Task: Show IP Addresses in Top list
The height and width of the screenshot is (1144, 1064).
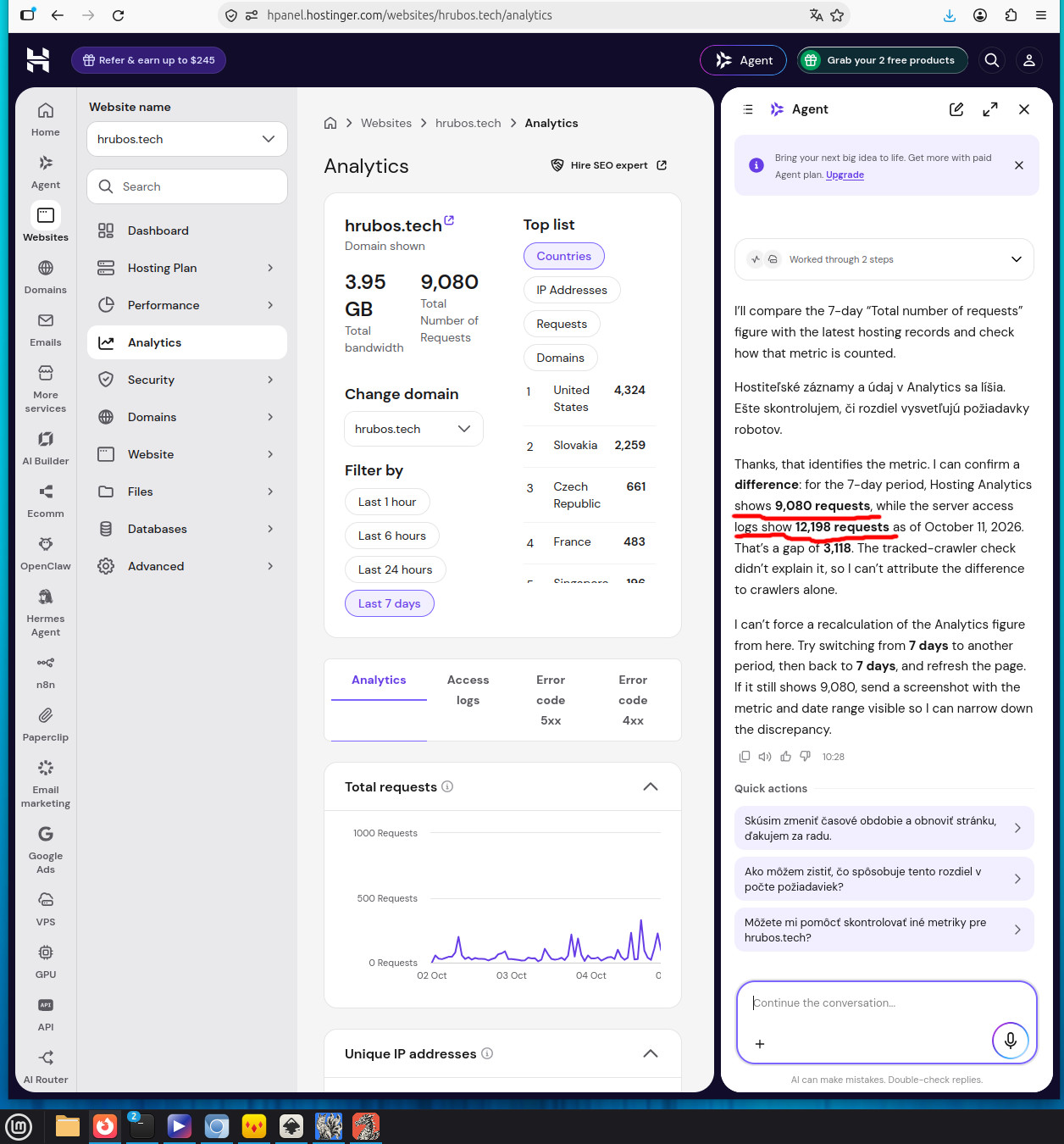Action: 572,290
